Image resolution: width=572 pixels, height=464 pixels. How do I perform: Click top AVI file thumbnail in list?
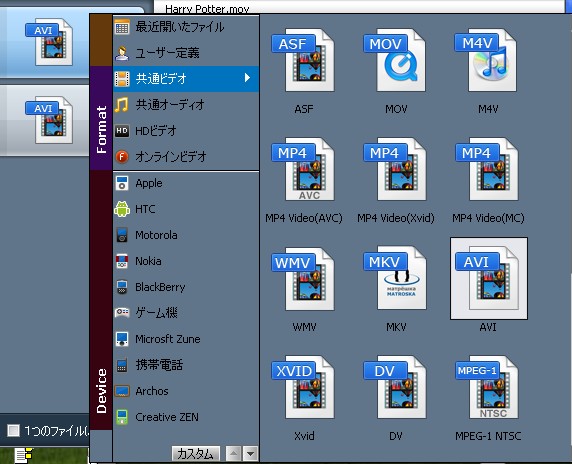[x=49, y=42]
